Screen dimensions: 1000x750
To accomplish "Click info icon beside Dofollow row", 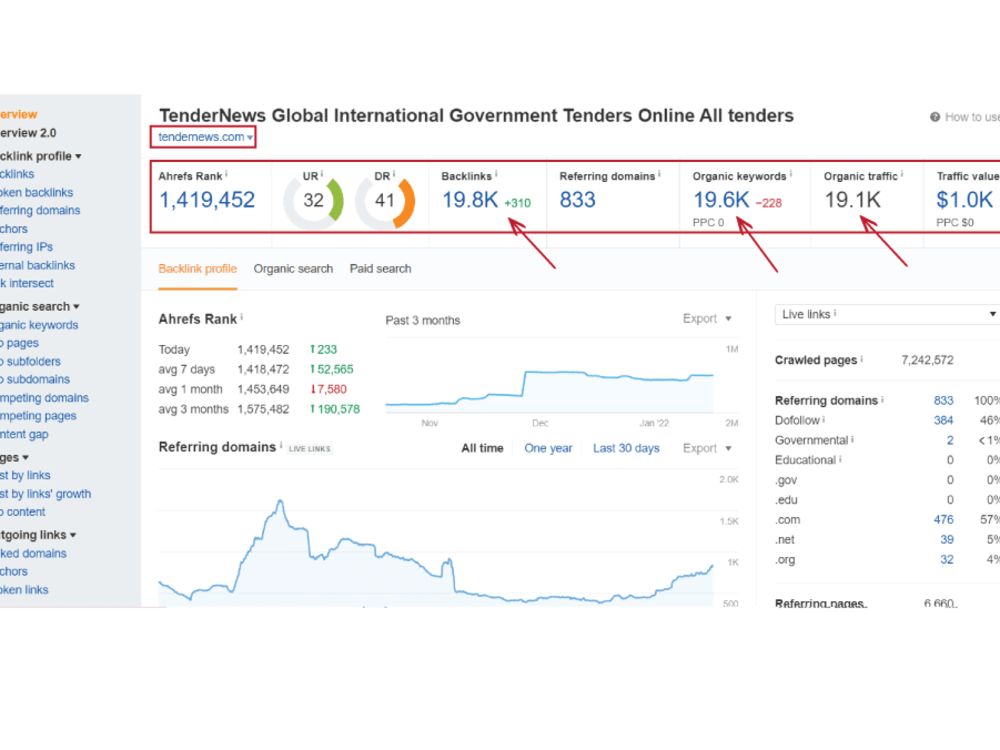I will coord(824,420).
